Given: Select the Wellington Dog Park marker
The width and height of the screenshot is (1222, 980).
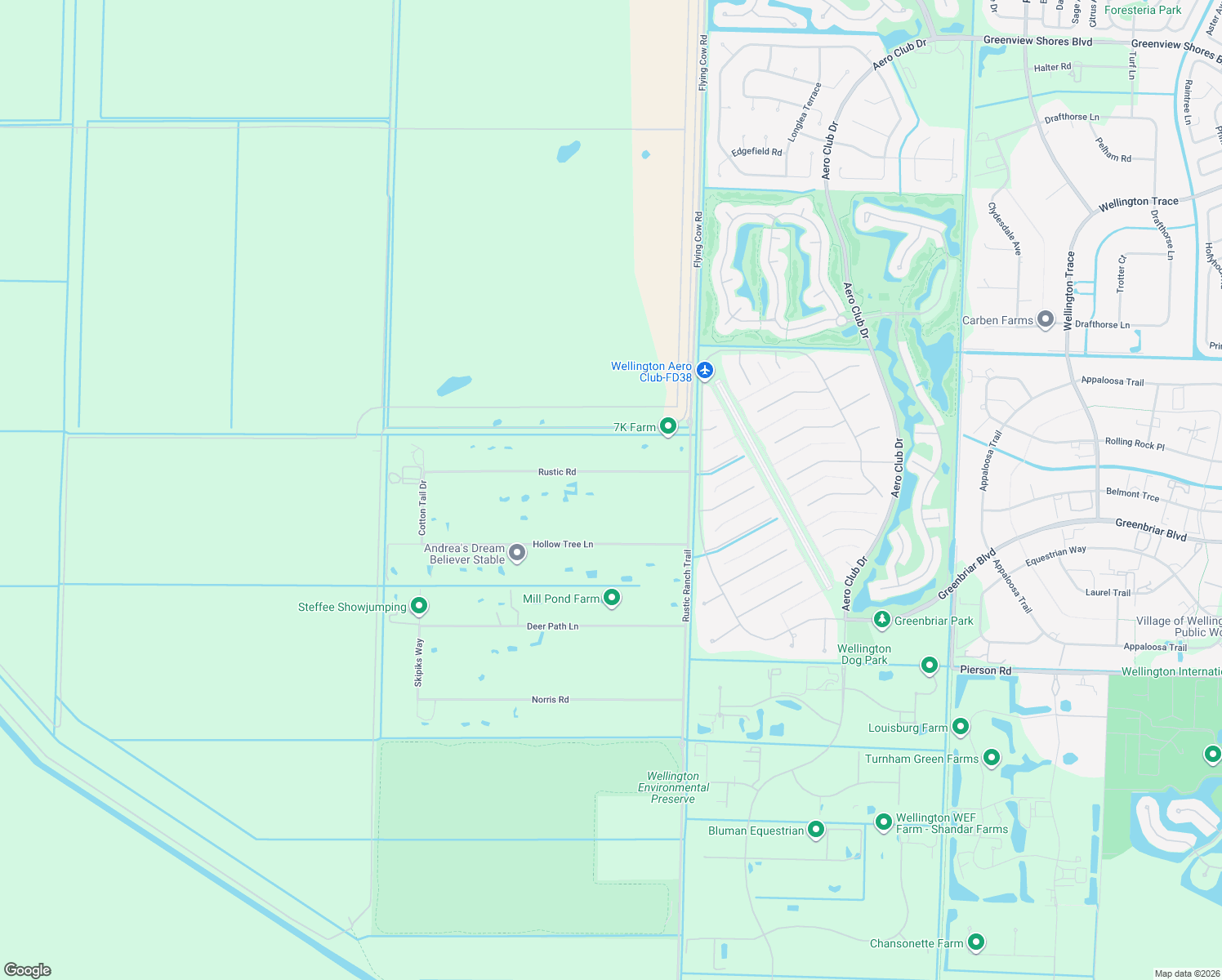Looking at the screenshot, I should click(x=928, y=666).
